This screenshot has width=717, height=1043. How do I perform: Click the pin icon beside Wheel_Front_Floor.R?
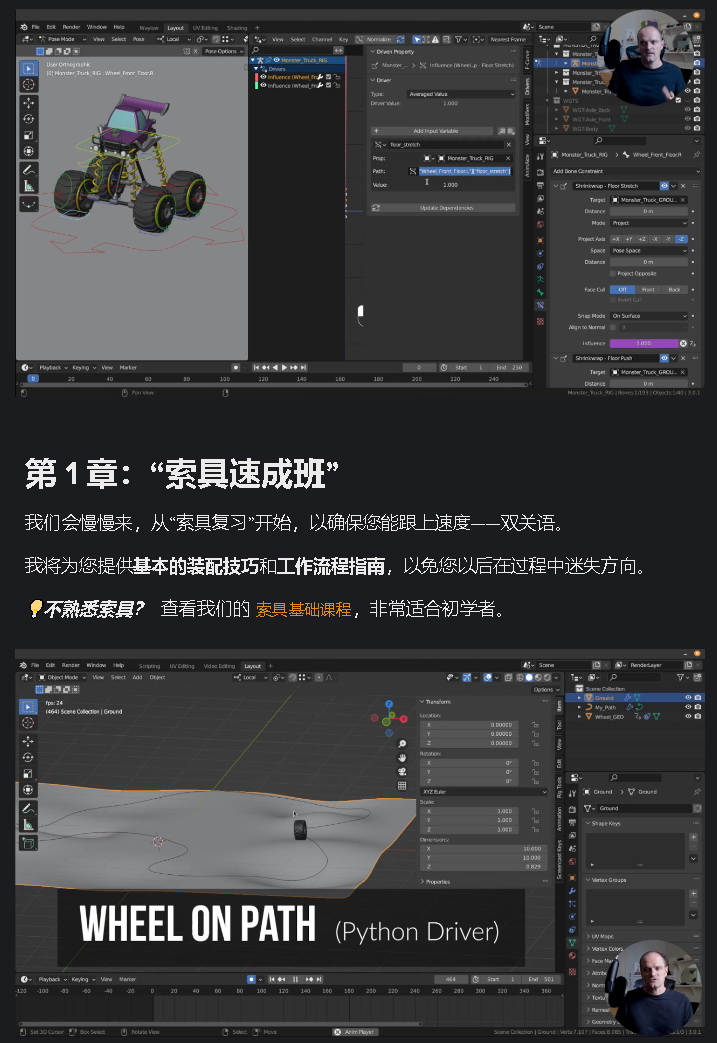[696, 154]
